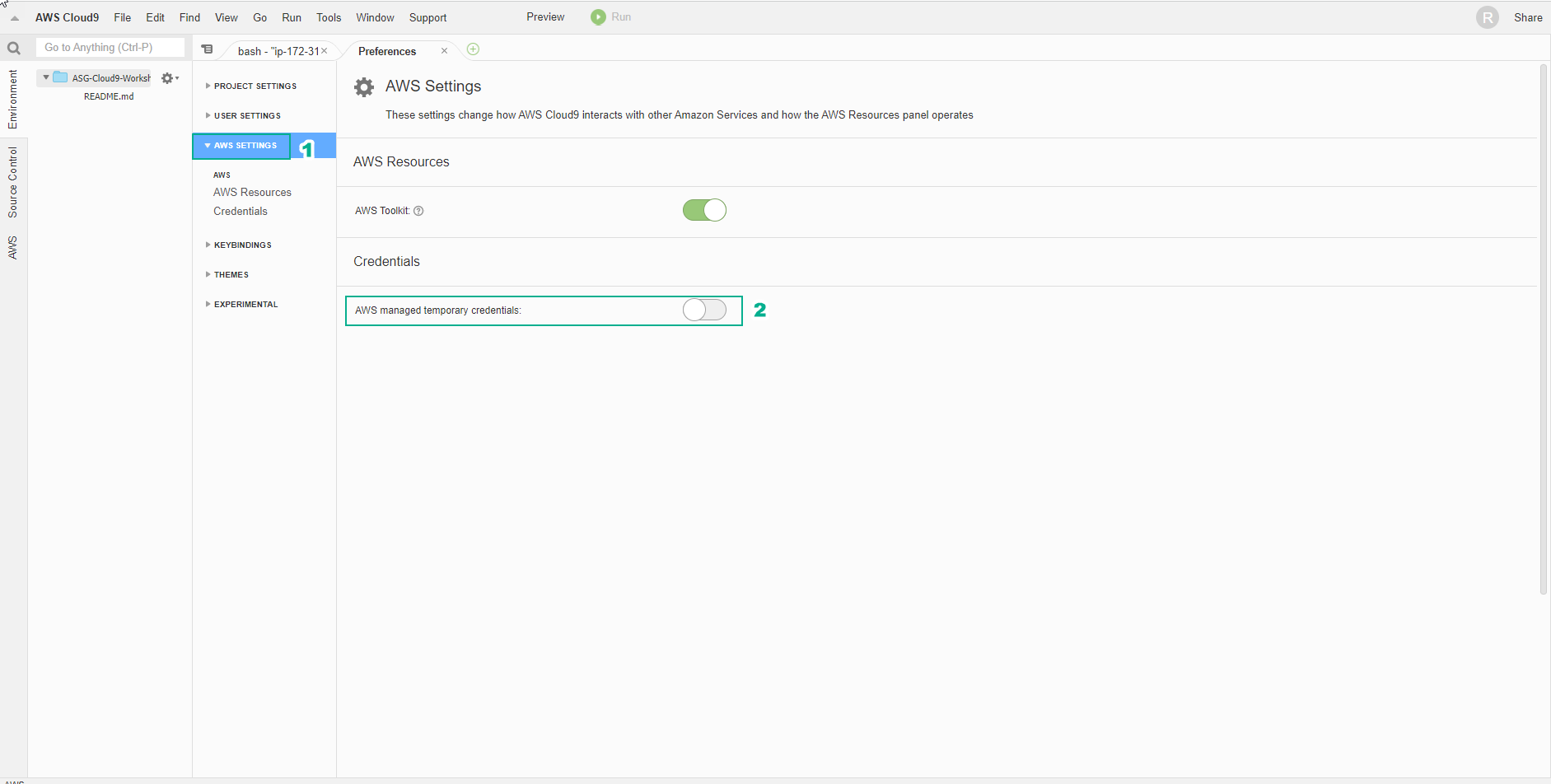Click the preferences vertical scrollbar
The width and height of the screenshot is (1551, 784).
tap(1544, 329)
